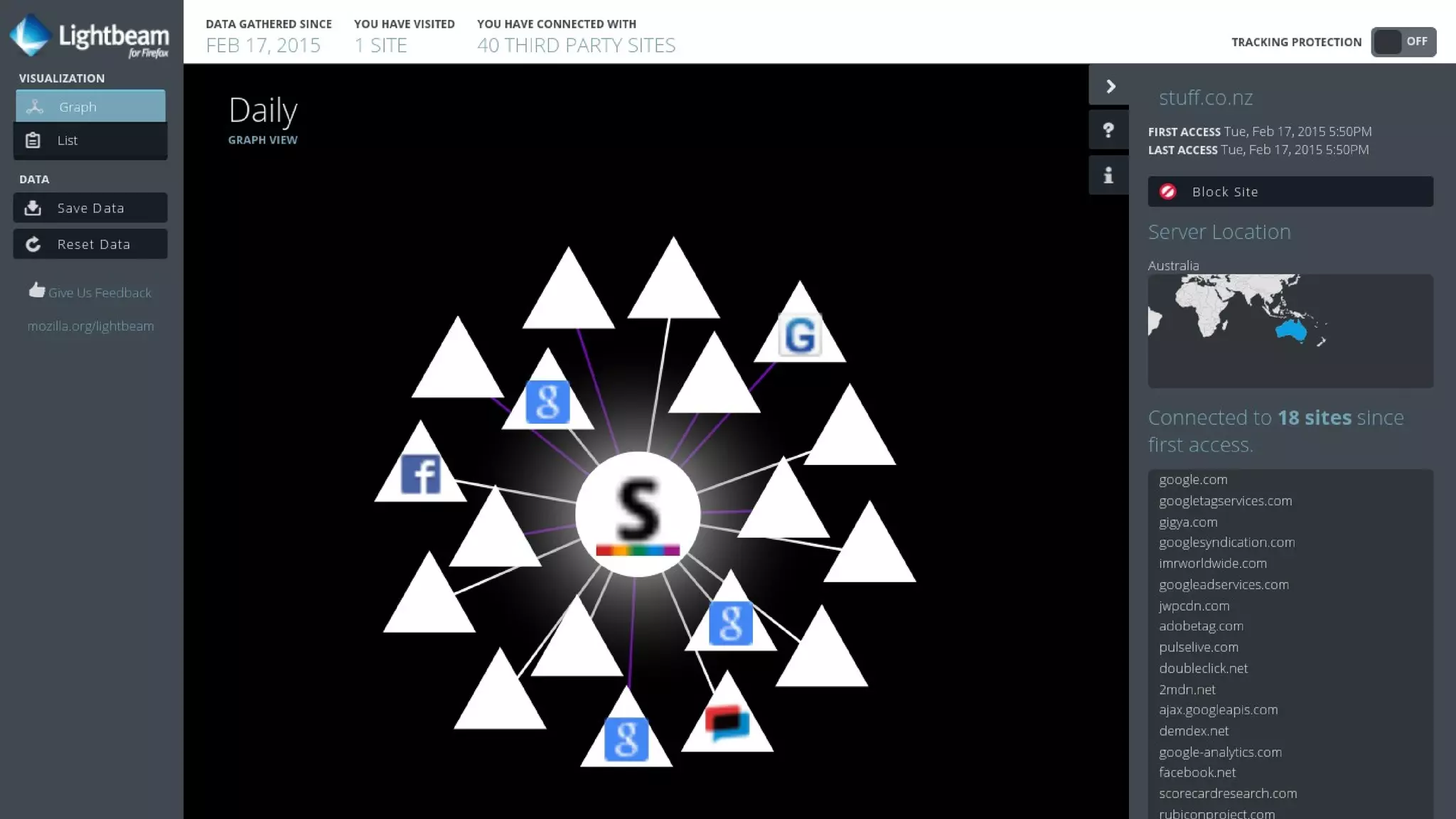
Task: Toggle Tracking Protection switch on
Action: (x=1403, y=42)
